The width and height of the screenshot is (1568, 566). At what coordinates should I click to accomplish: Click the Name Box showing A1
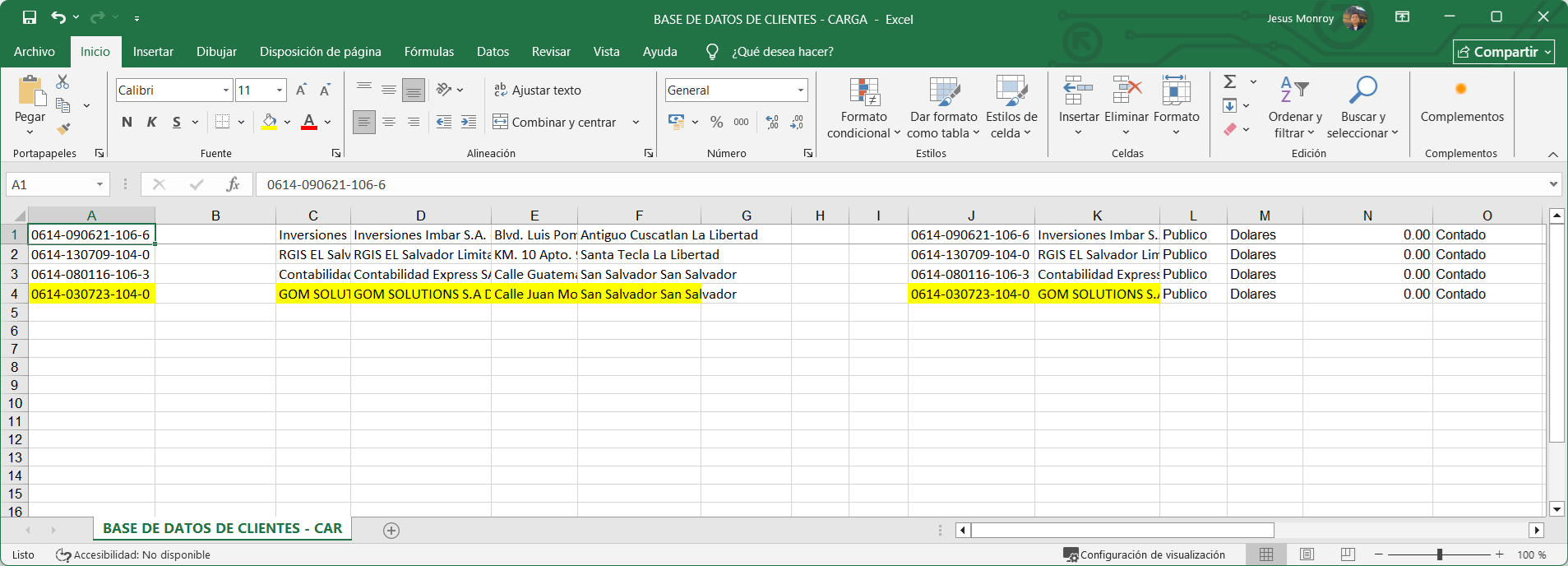[58, 184]
